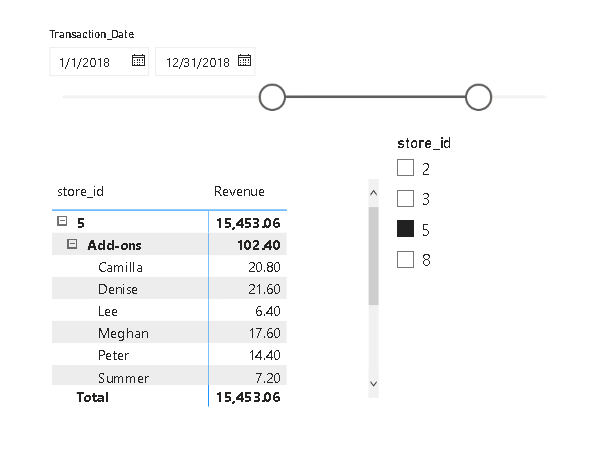Select the Peter row name
This screenshot has width=589, height=450.
[x=113, y=355]
